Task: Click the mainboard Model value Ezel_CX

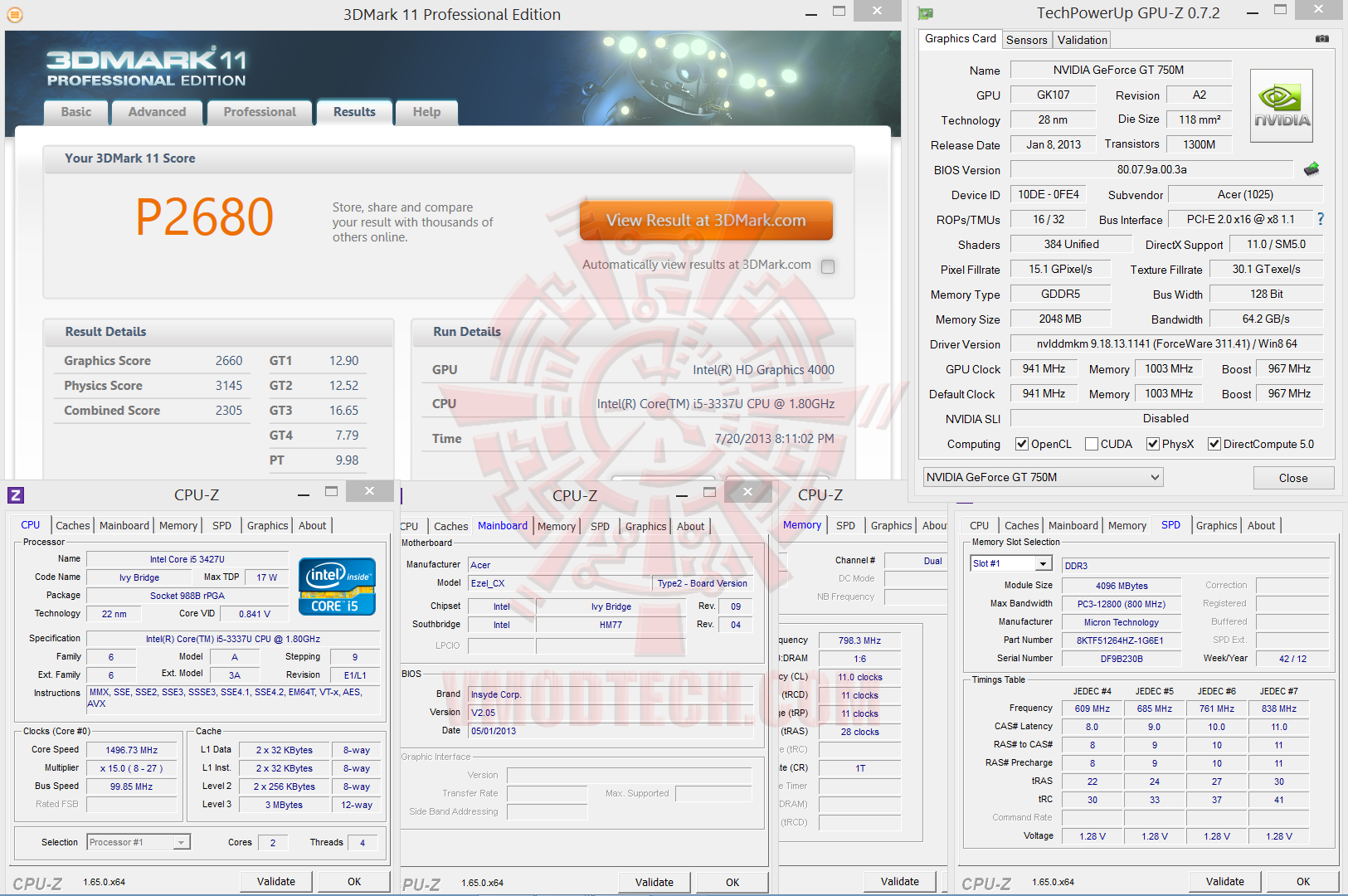Action: 560,583
